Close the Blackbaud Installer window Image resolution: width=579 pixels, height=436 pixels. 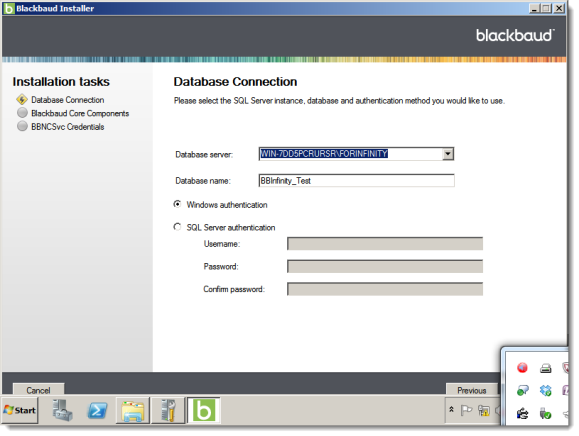[559, 8]
